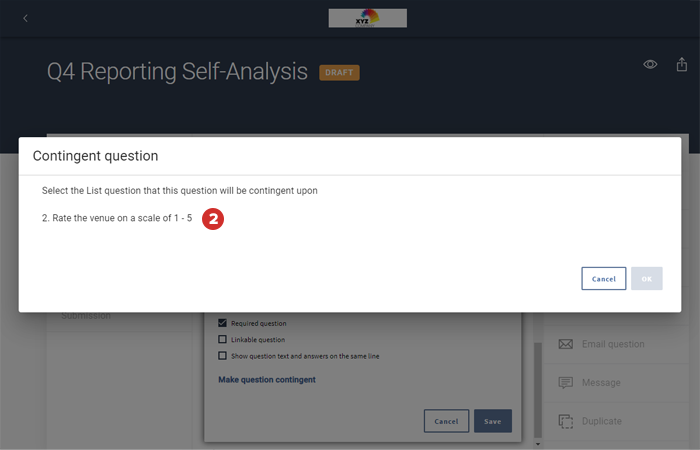Screen dimensions: 700x450
Task: Click the back arrow in the header
Action: pyautogui.click(x=25, y=18)
